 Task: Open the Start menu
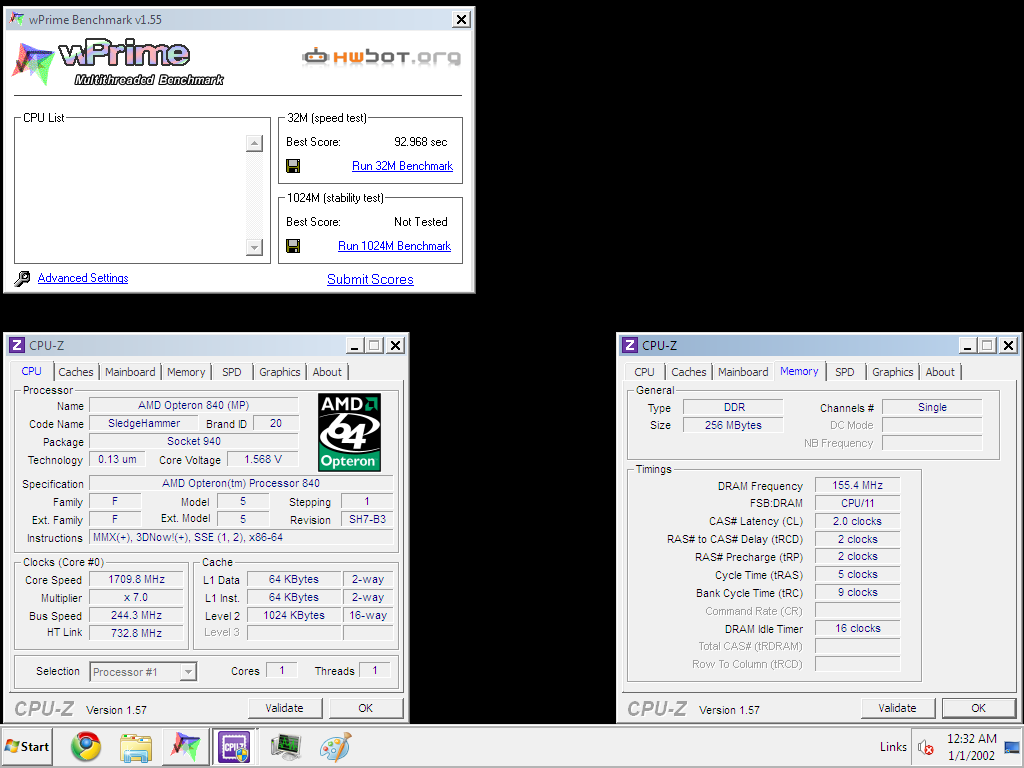(x=27, y=746)
